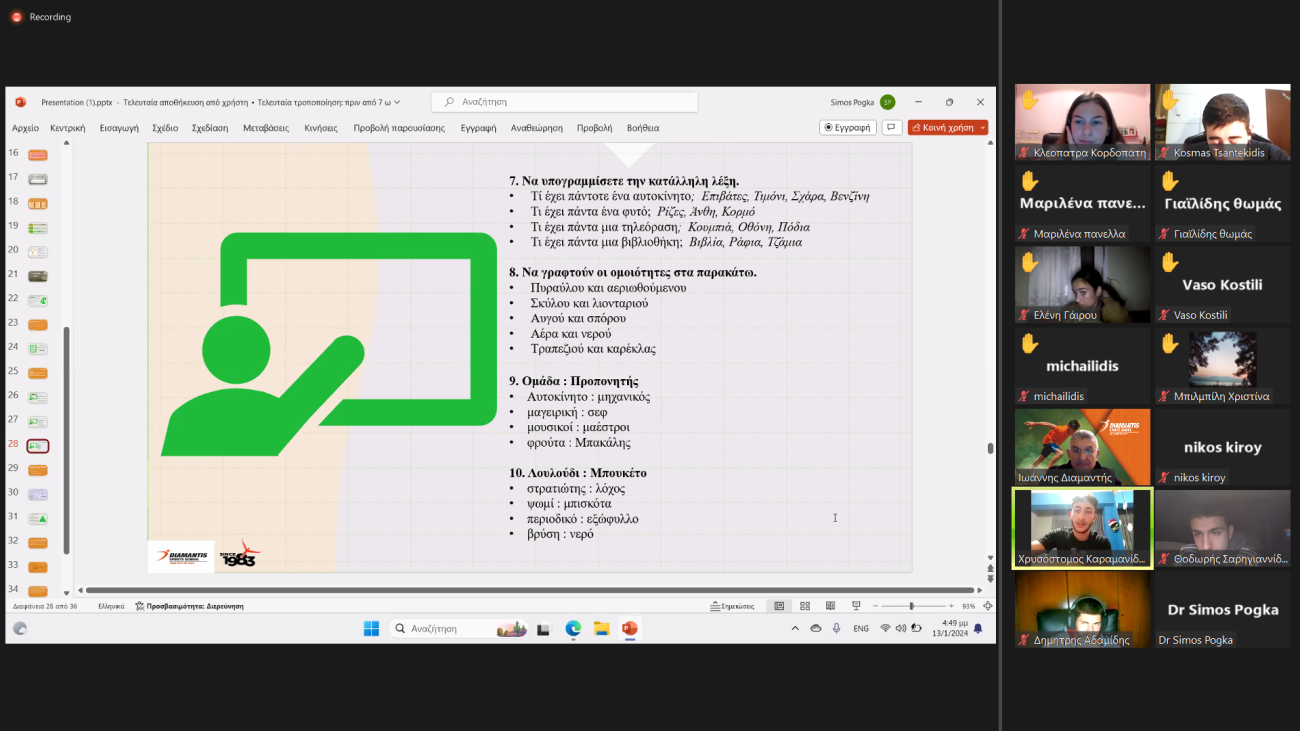Select slide 20 thumbnail
The height and width of the screenshot is (731, 1300).
click(x=38, y=251)
